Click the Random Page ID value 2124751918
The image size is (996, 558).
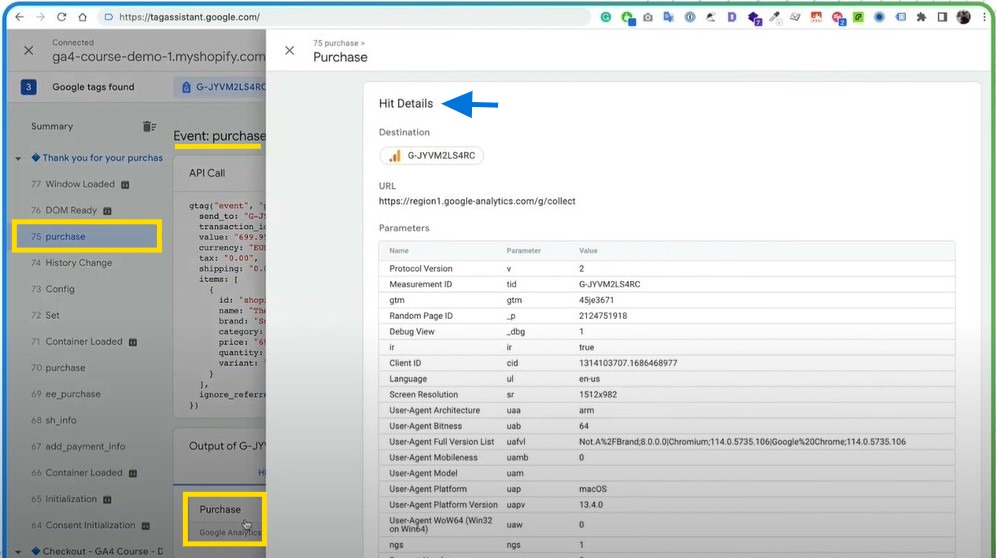pos(603,316)
